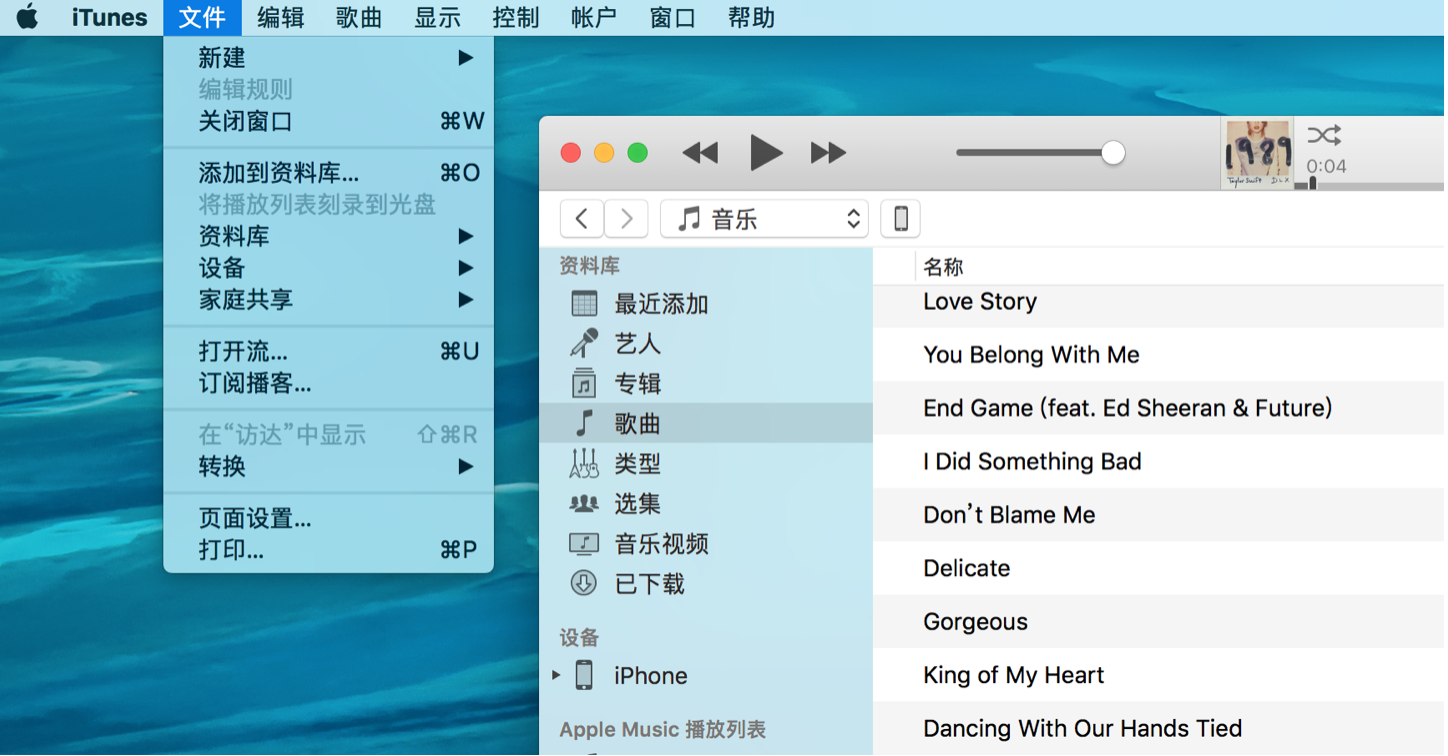This screenshot has width=1448, height=756.
Task: Select the 最近添加 grid icon in sidebar
Action: (584, 303)
